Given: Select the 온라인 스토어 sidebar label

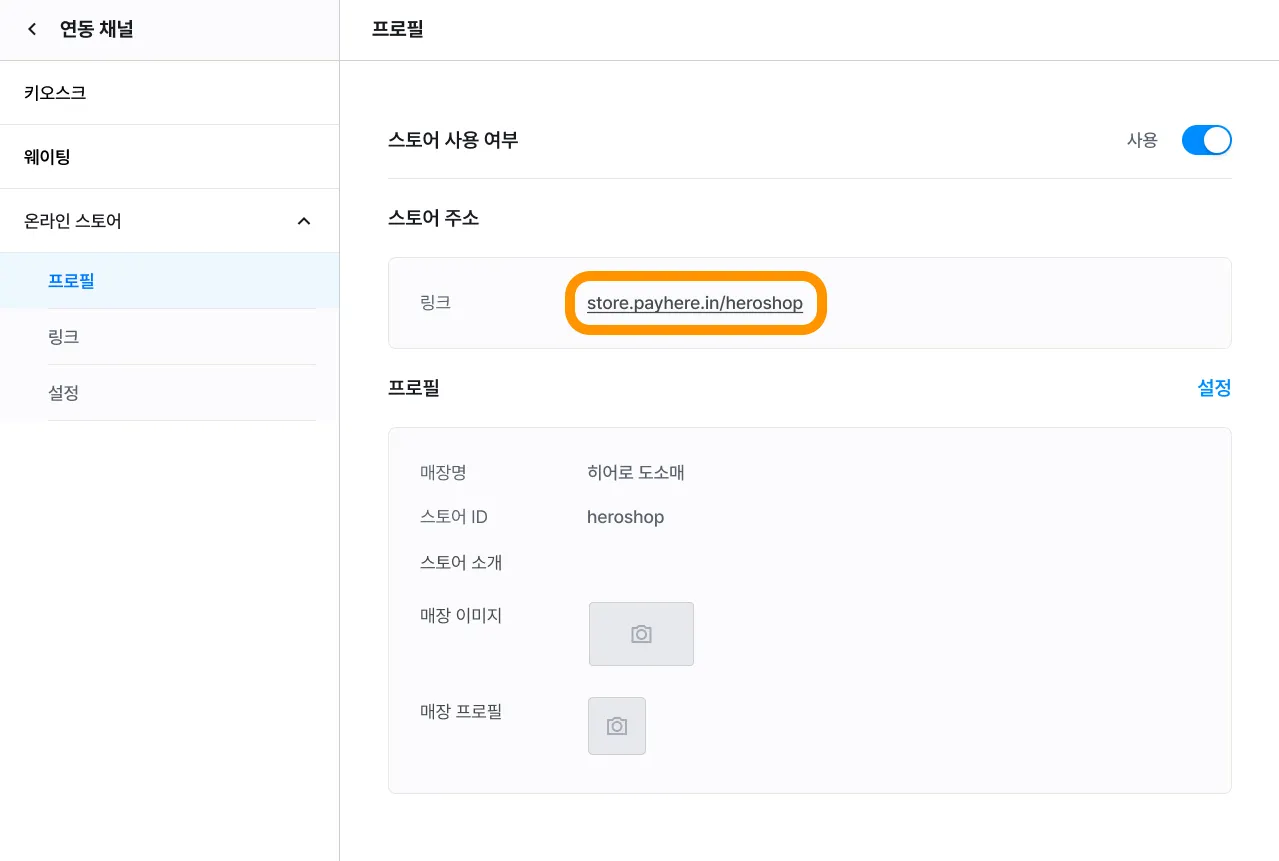Looking at the screenshot, I should coord(73,221).
